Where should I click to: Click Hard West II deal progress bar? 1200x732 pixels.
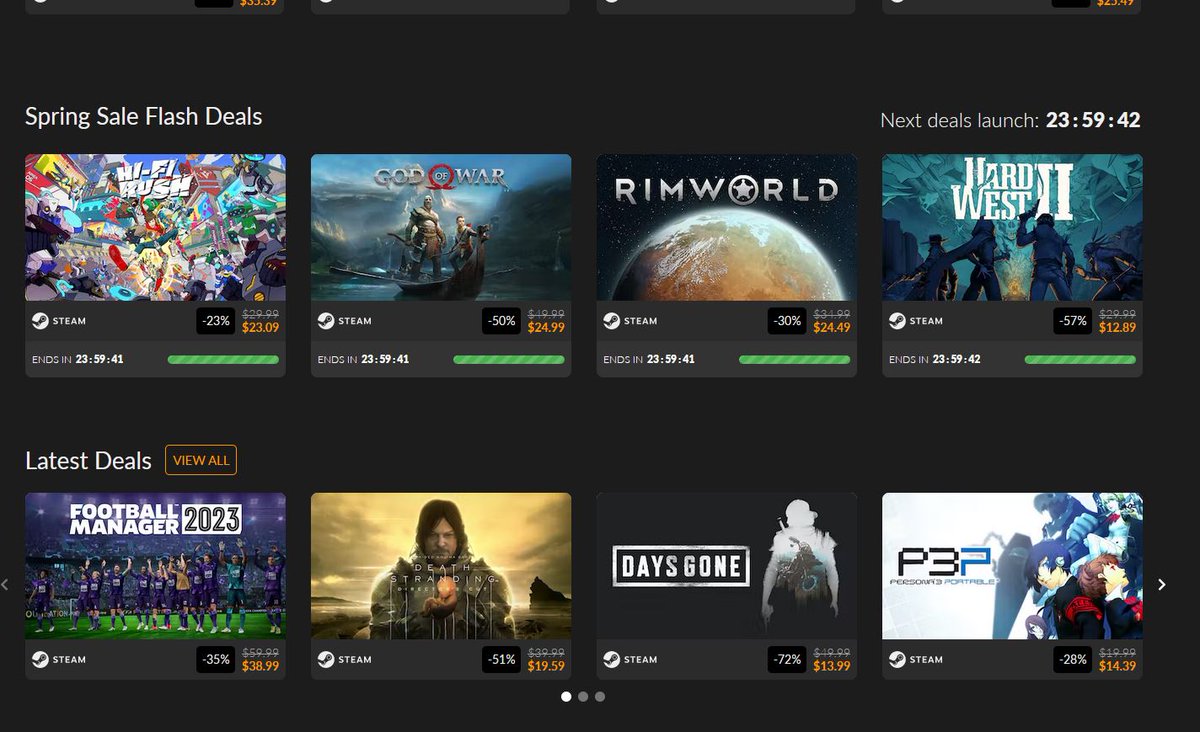tap(1080, 359)
